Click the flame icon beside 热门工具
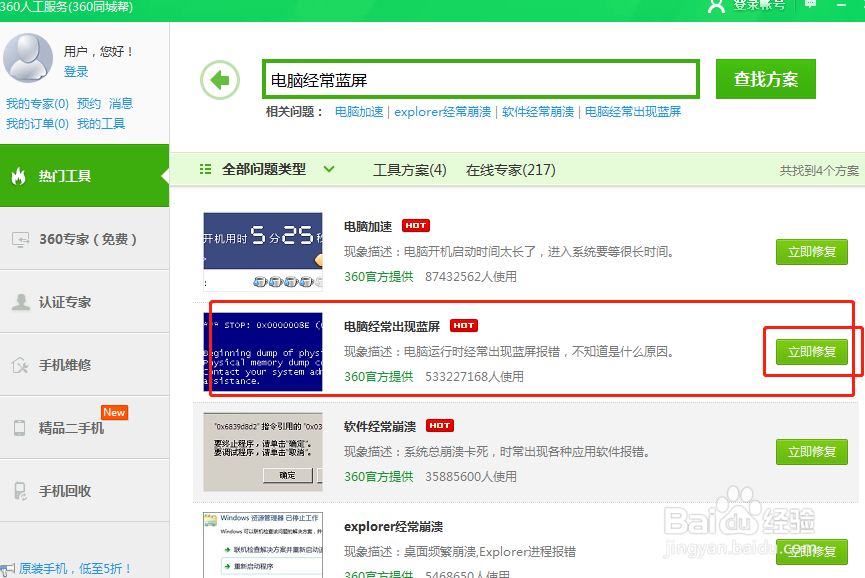Screen dimensions: 865x578 pyautogui.click(x=19, y=176)
